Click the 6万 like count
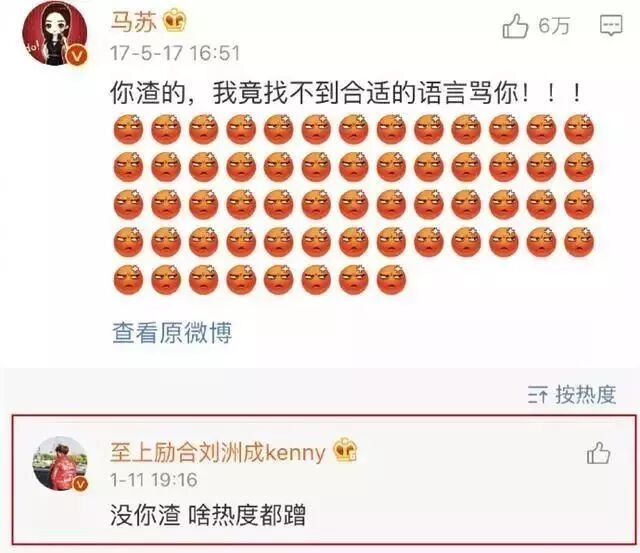640x553 pixels. pyautogui.click(x=553, y=26)
